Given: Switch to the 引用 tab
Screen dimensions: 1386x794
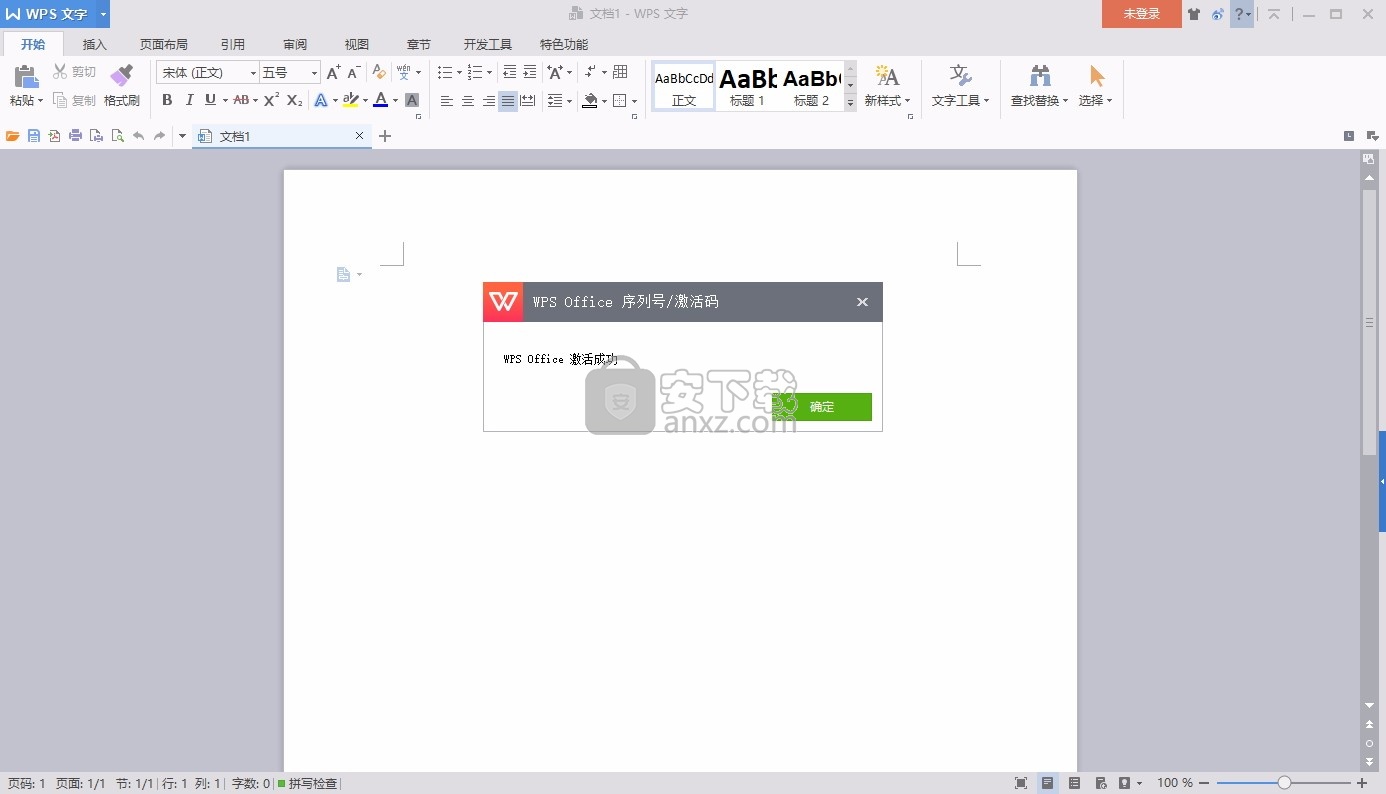Looking at the screenshot, I should [233, 44].
